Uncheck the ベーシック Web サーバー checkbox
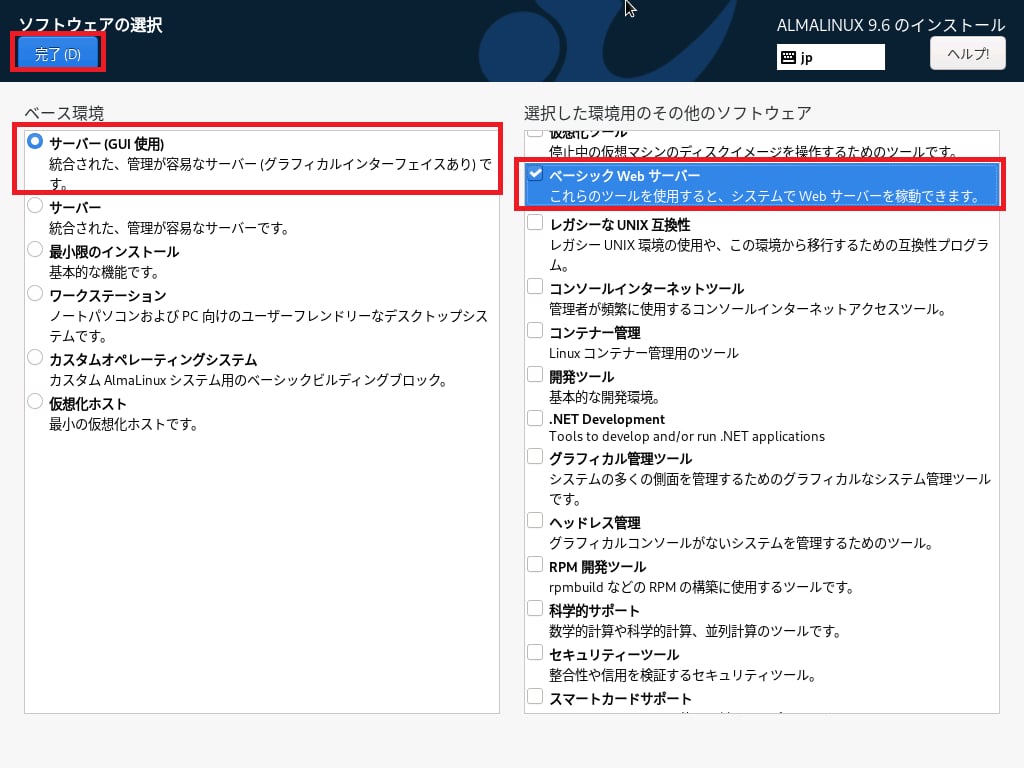The height and width of the screenshot is (768, 1024). tap(536, 174)
